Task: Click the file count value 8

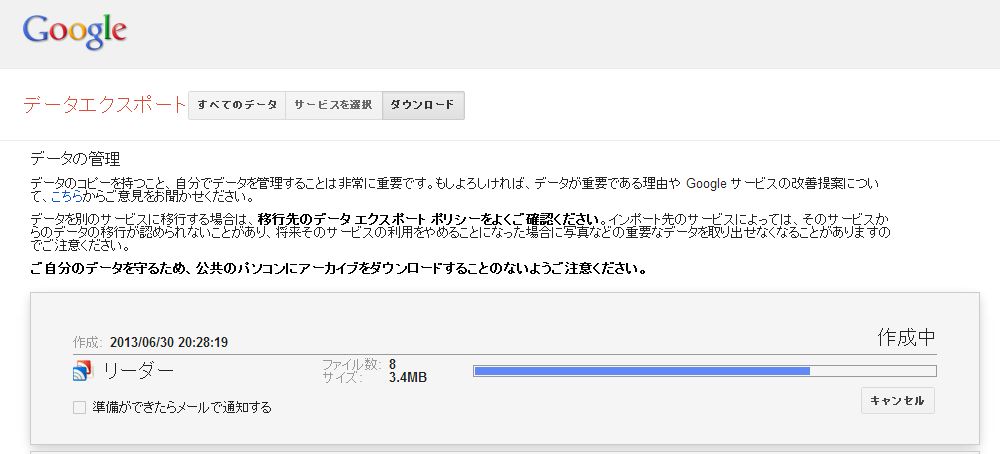Action: coord(392,365)
